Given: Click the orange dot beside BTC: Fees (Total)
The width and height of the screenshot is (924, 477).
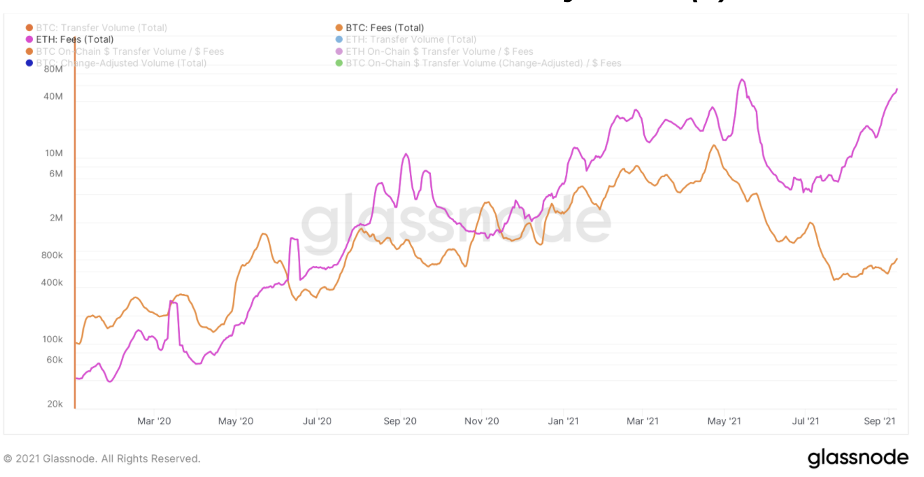Looking at the screenshot, I should click(x=340, y=27).
